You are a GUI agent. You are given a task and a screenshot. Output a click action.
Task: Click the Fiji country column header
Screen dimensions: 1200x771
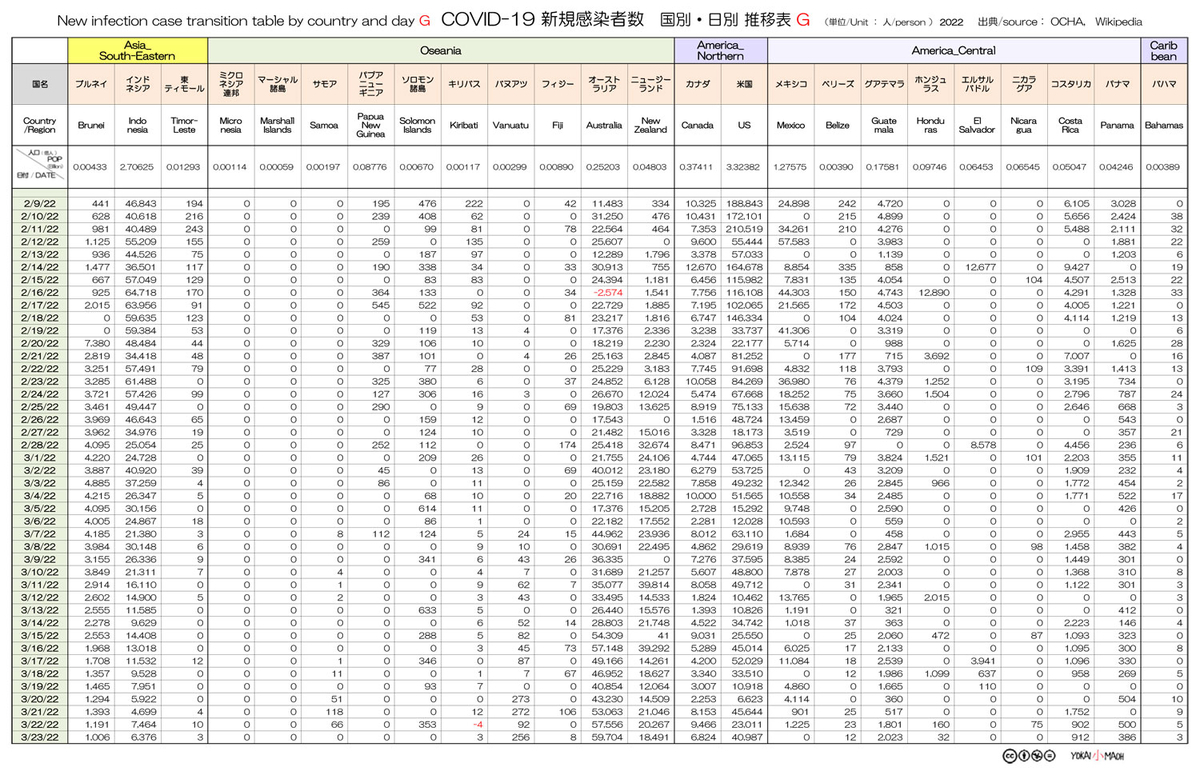[x=557, y=125]
